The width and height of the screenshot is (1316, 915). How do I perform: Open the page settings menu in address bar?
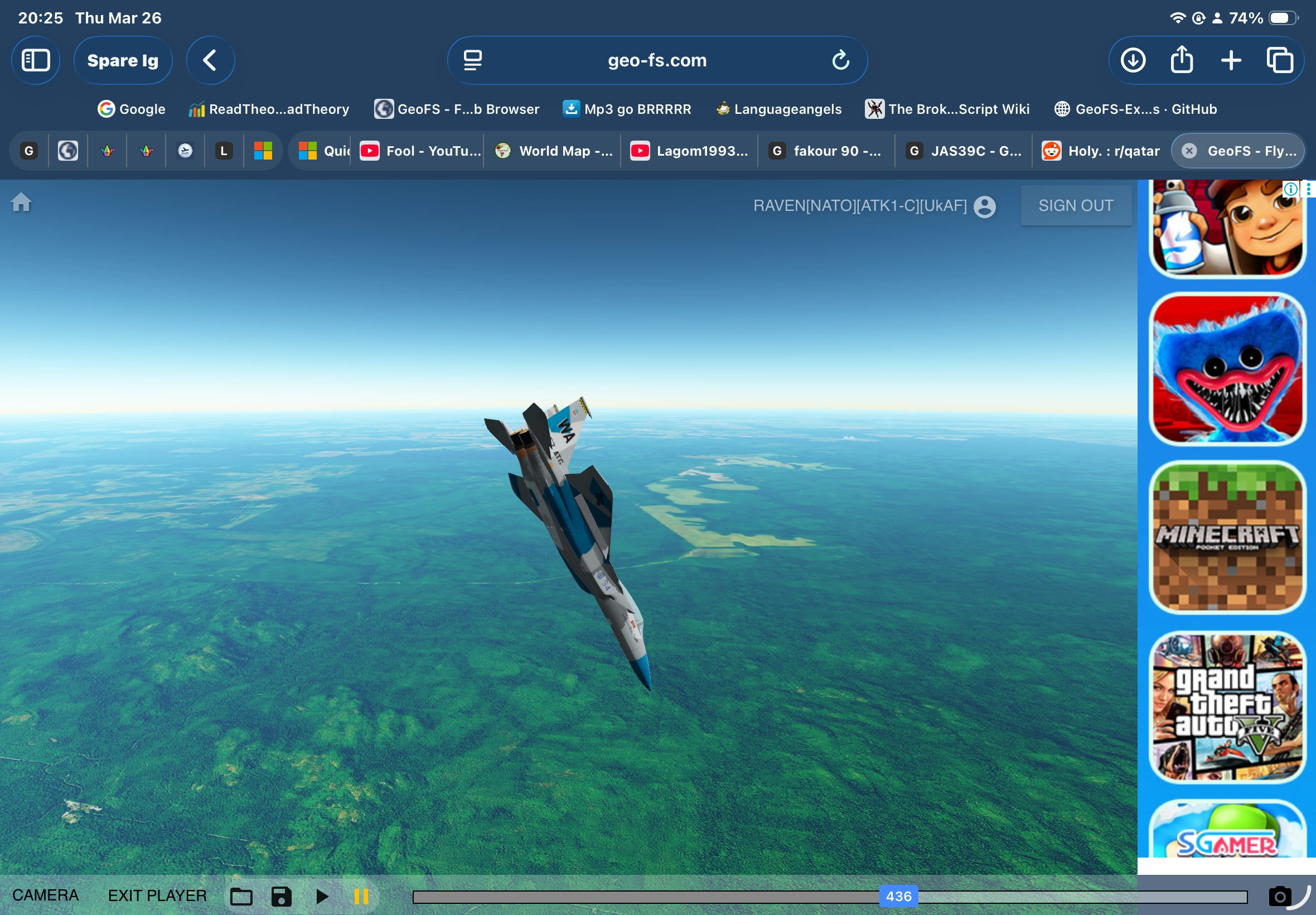(x=473, y=60)
